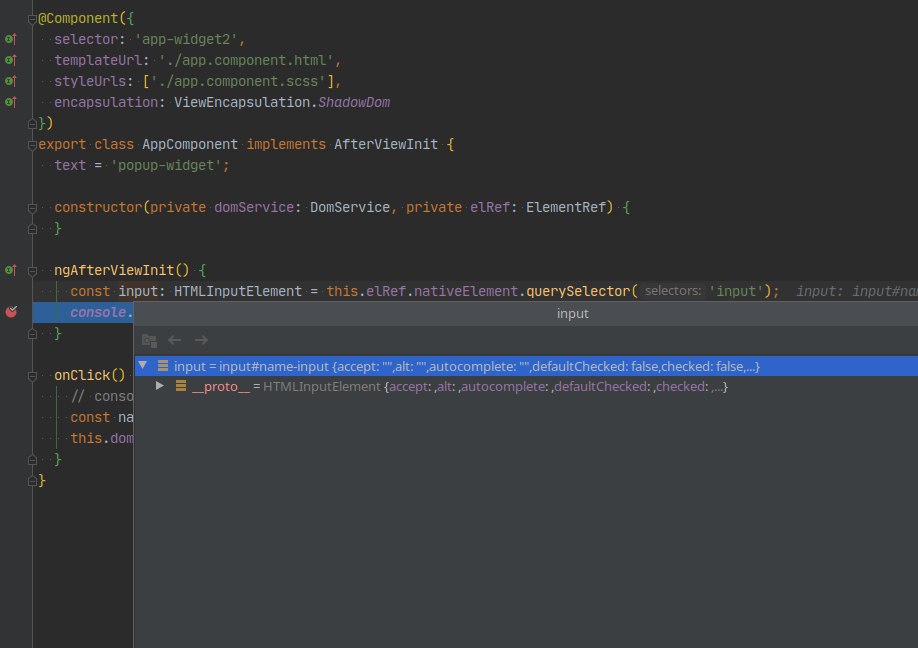Click the gutter marker beside the selector line
Screen dimensions: 918x648
(11, 39)
